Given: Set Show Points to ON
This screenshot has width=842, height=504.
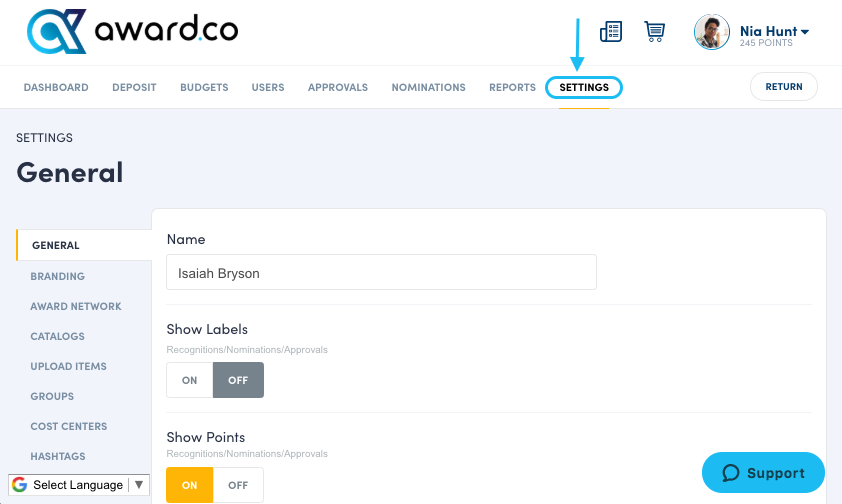Looking at the screenshot, I should (x=190, y=485).
